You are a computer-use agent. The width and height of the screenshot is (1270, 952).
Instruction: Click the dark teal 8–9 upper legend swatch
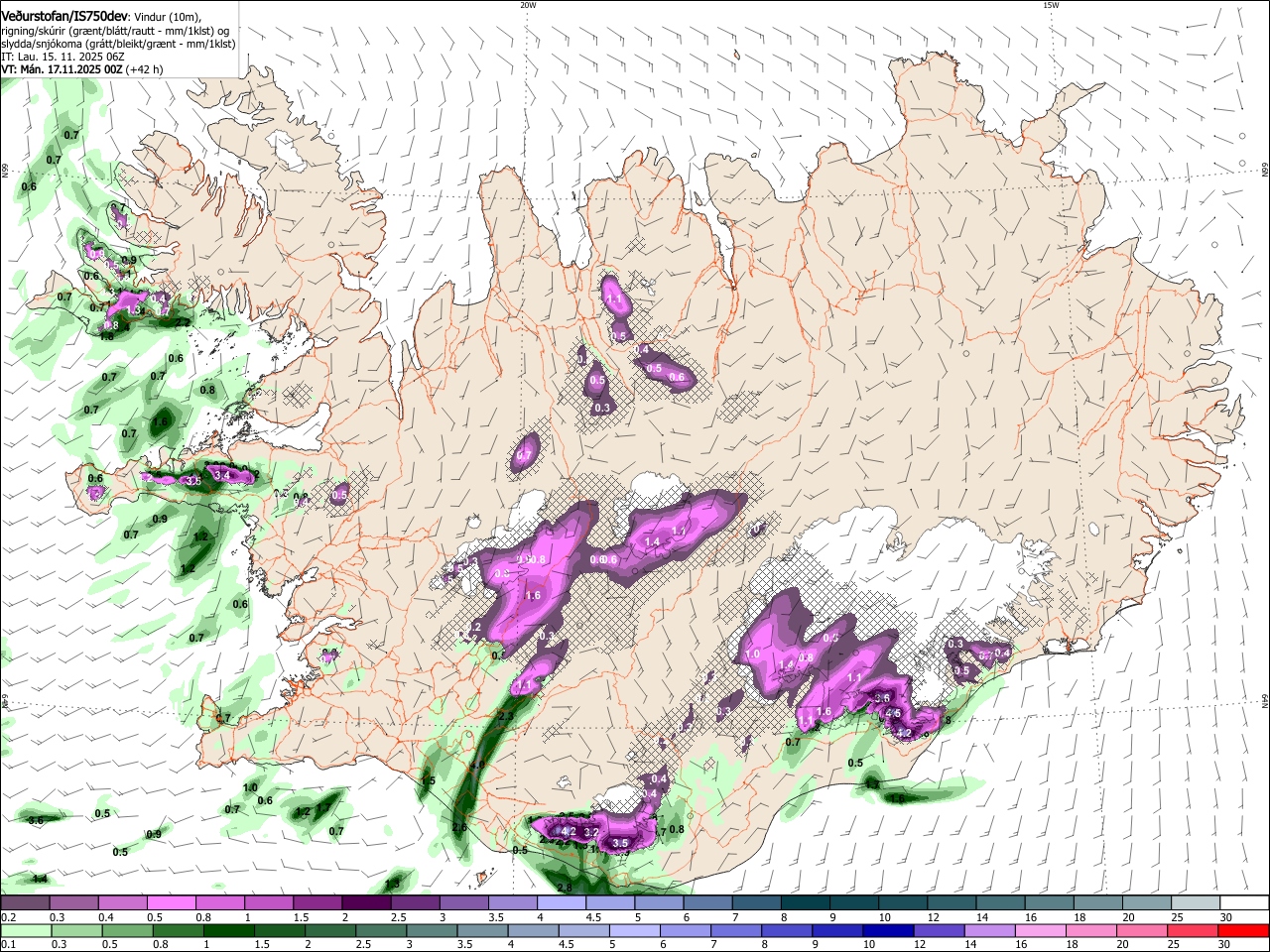(808, 903)
